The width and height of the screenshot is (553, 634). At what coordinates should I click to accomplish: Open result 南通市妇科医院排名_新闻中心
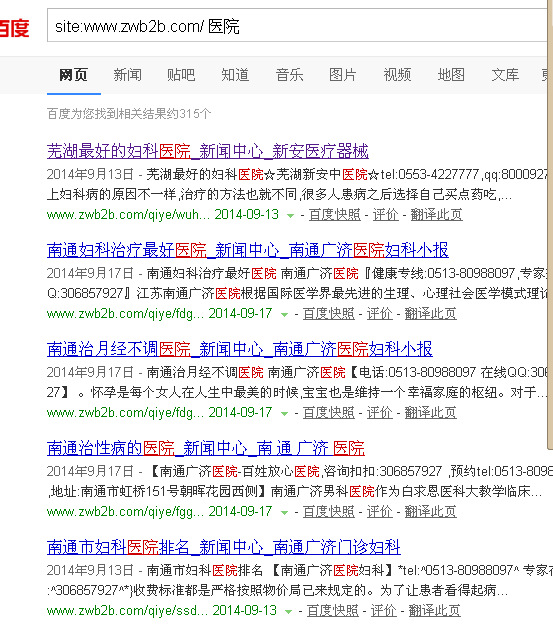224,547
